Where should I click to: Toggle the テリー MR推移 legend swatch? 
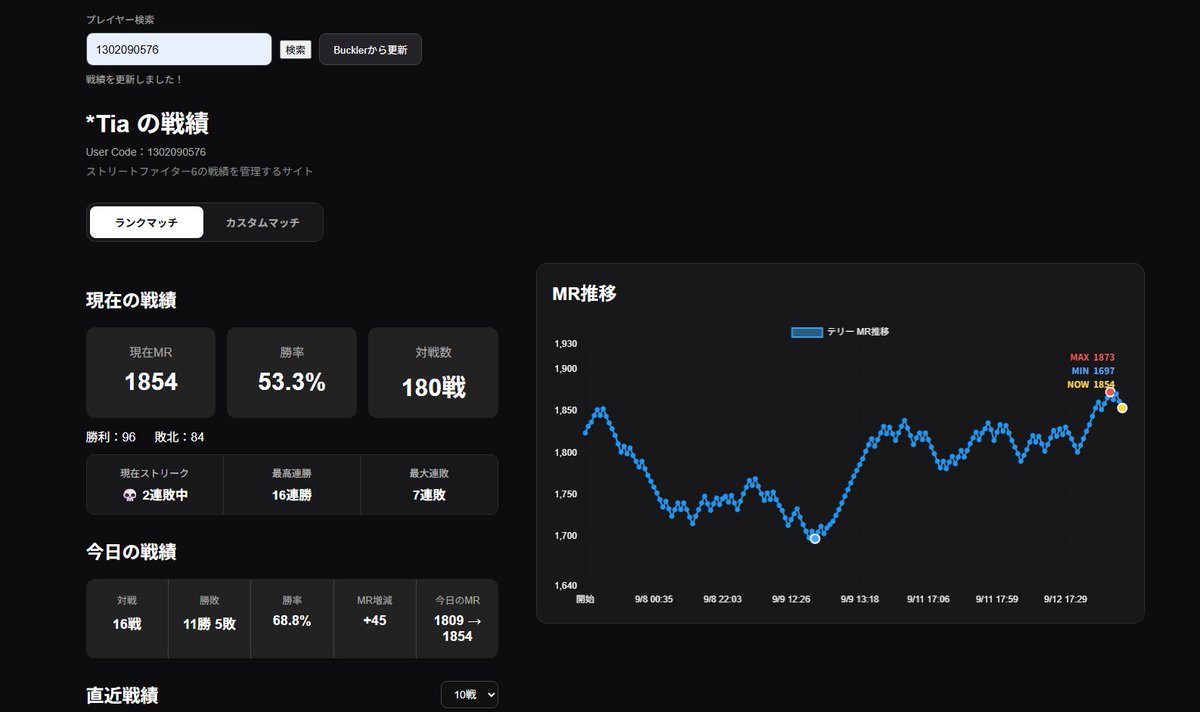pyautogui.click(x=806, y=332)
